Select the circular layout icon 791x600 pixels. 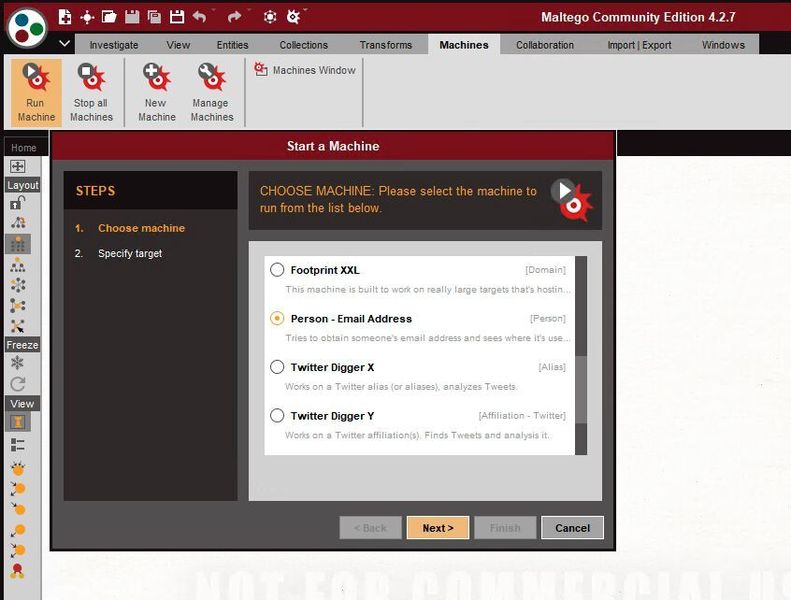18,285
